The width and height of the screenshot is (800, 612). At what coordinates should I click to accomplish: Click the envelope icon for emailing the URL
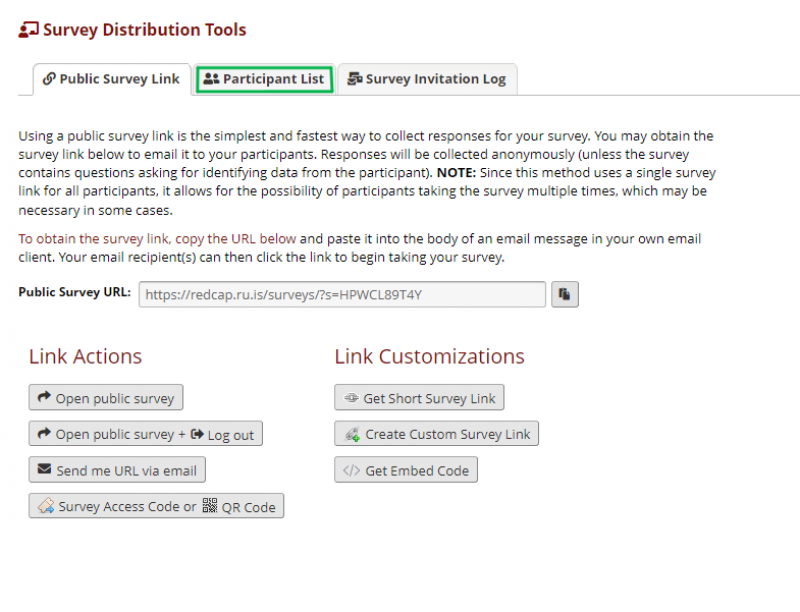pyautogui.click(x=44, y=469)
